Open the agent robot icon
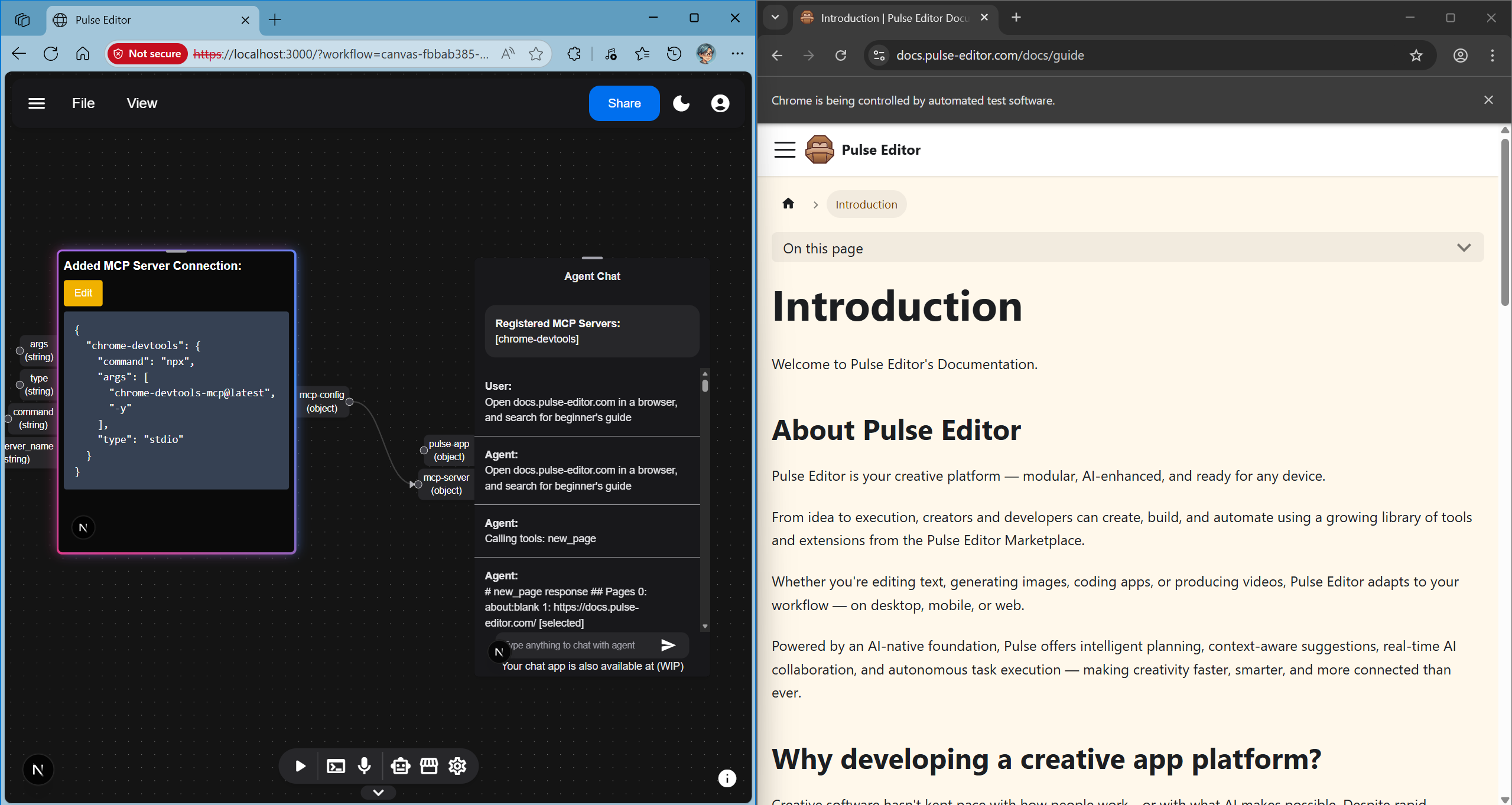This screenshot has height=805, width=1512. point(401,765)
